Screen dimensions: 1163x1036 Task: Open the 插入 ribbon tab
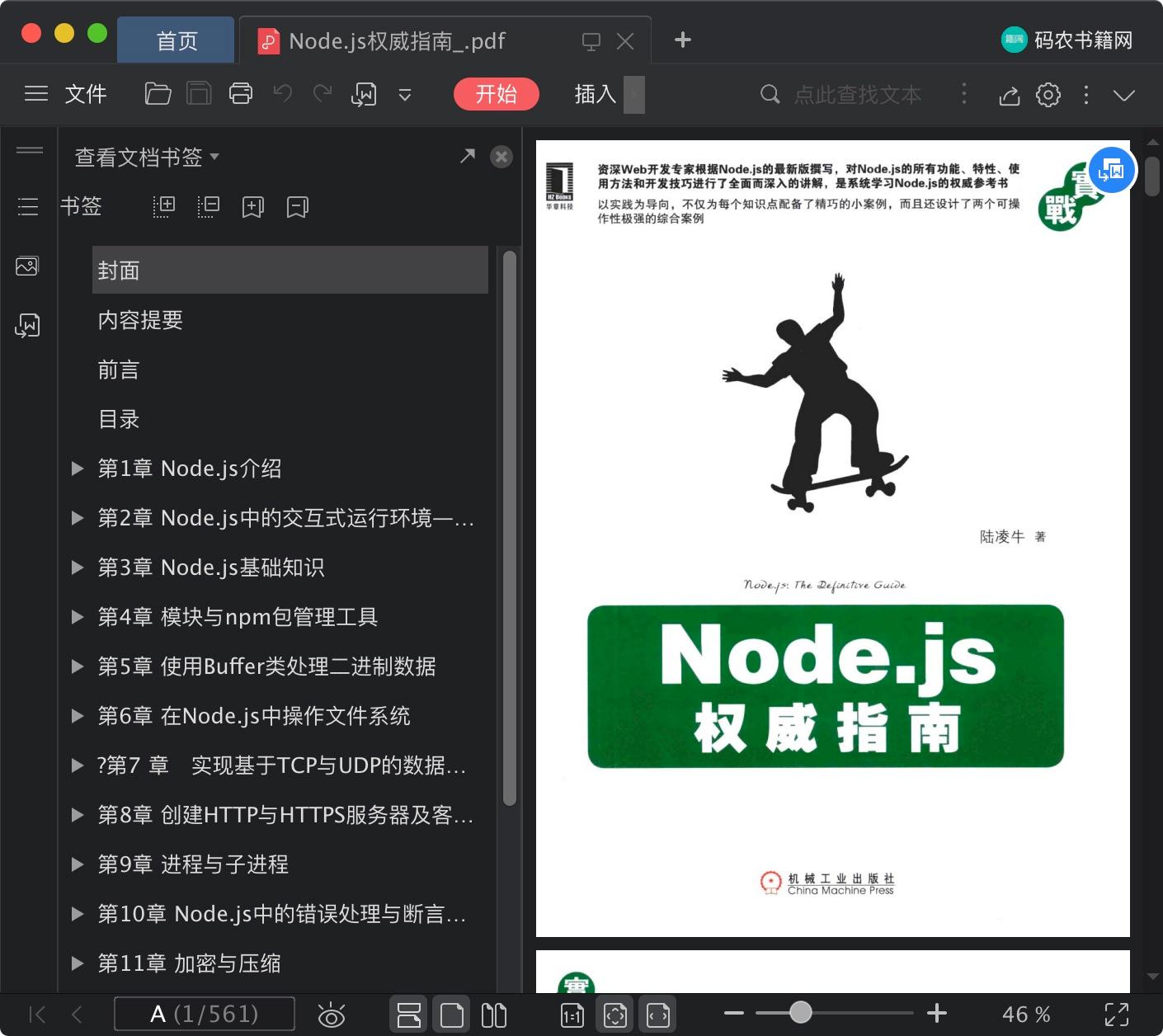(596, 94)
